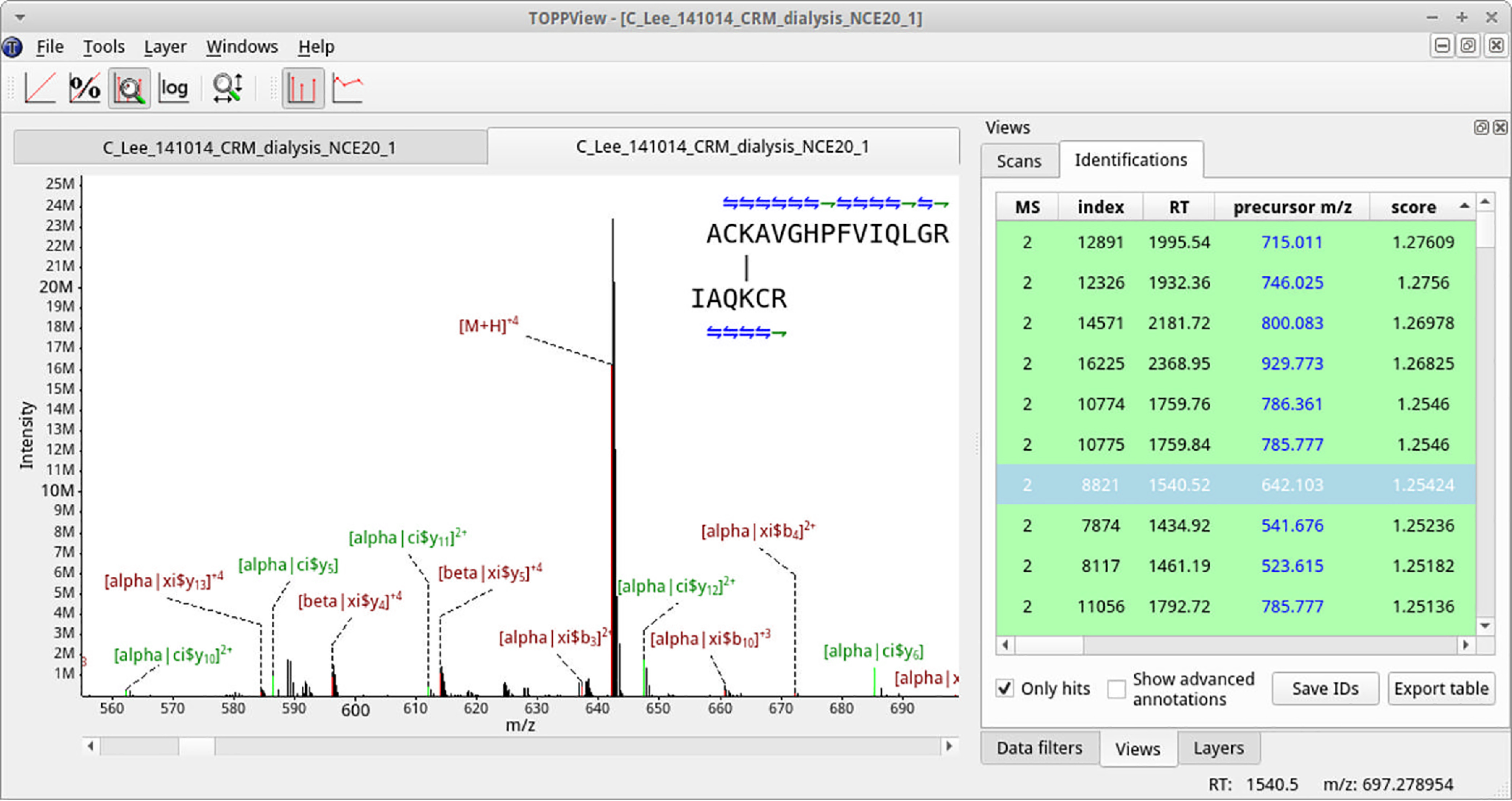Image resolution: width=1512 pixels, height=801 pixels.
Task: Click the table horizontal scrollbar thumb
Action: pos(1049,645)
